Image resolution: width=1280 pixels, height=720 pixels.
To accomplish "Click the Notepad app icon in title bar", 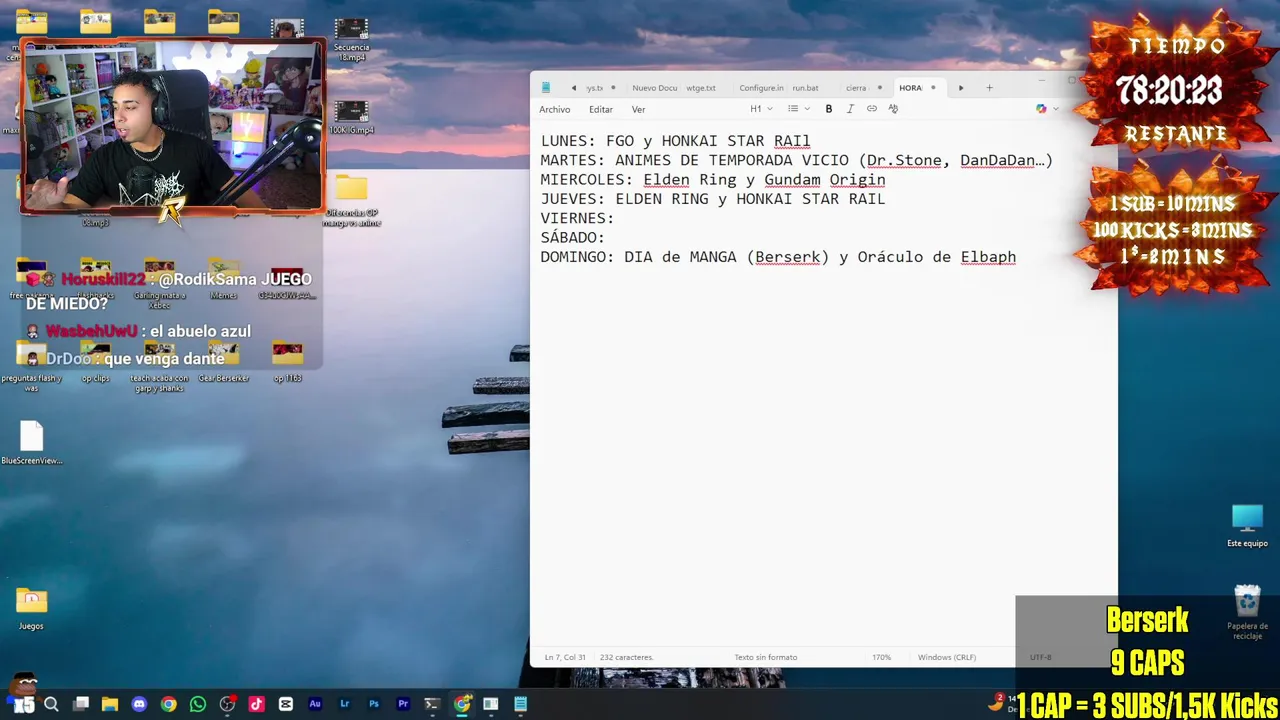I will (x=546, y=88).
